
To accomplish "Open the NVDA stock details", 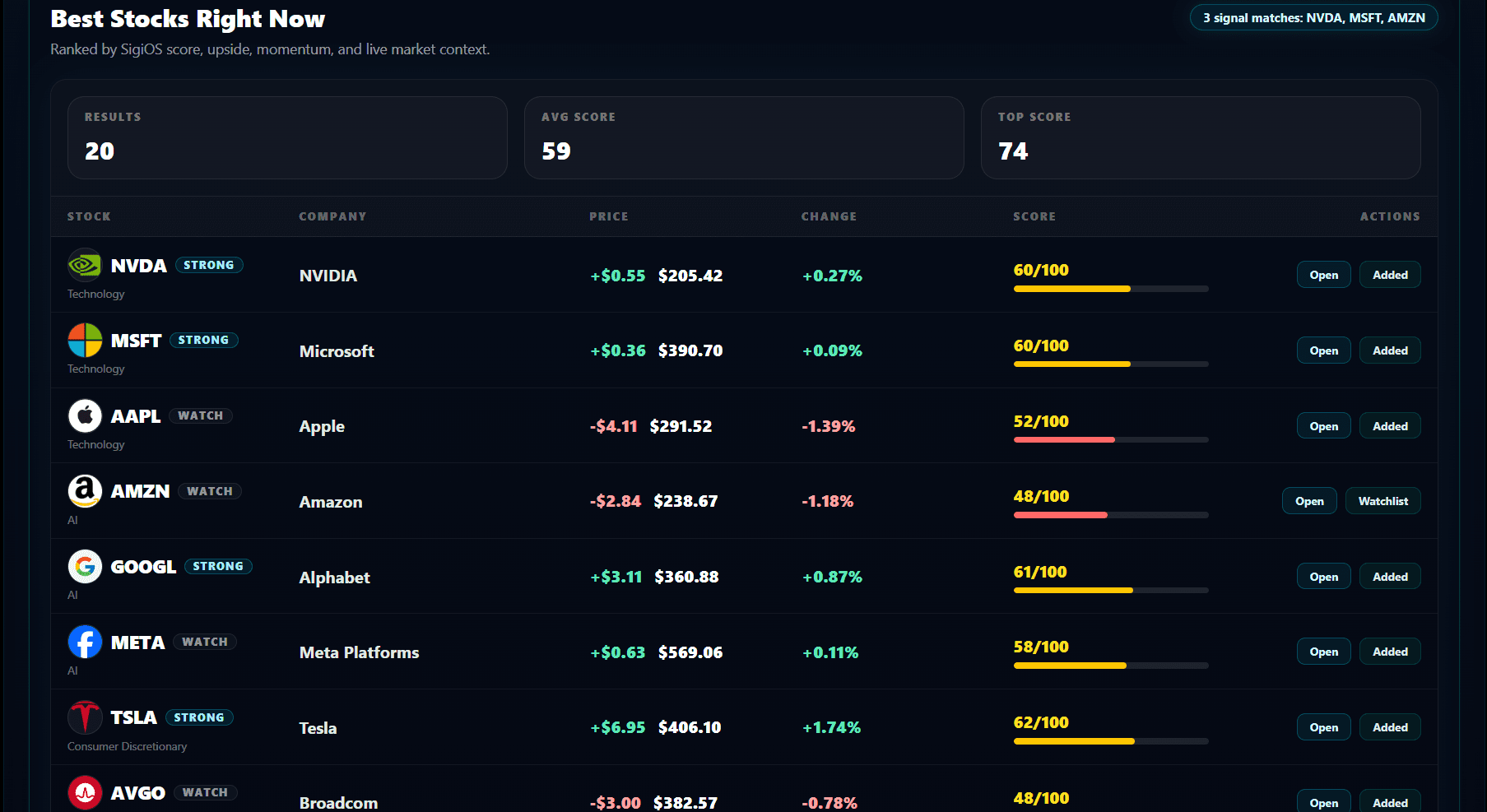I will (1323, 275).
